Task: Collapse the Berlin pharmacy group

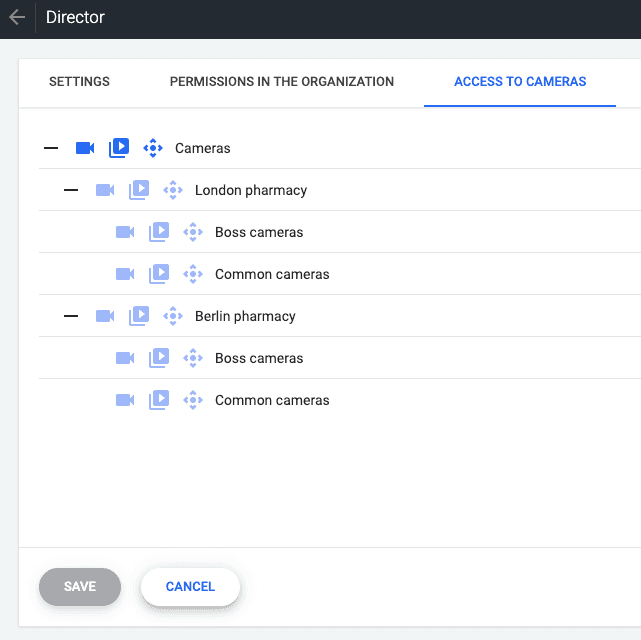Action: pos(71,316)
